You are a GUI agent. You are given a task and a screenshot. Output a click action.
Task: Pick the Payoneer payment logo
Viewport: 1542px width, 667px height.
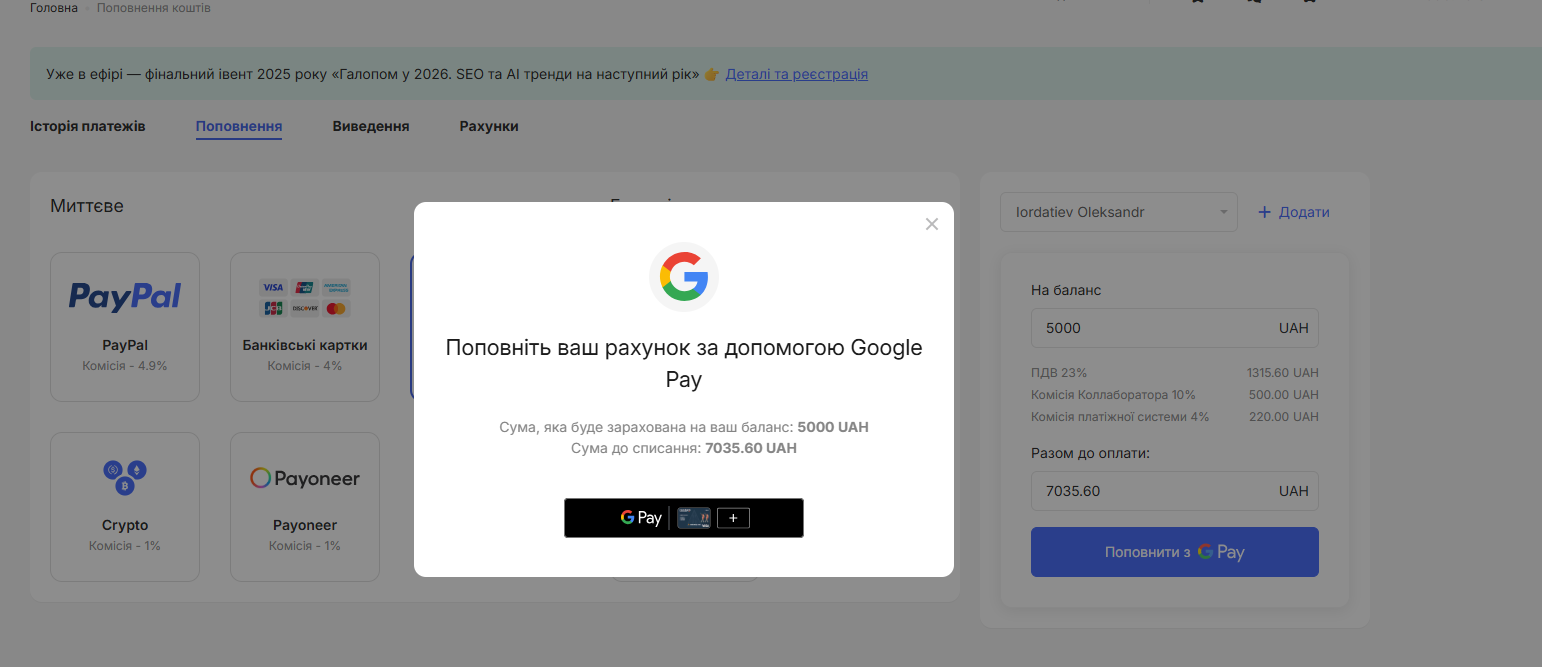pyautogui.click(x=305, y=478)
